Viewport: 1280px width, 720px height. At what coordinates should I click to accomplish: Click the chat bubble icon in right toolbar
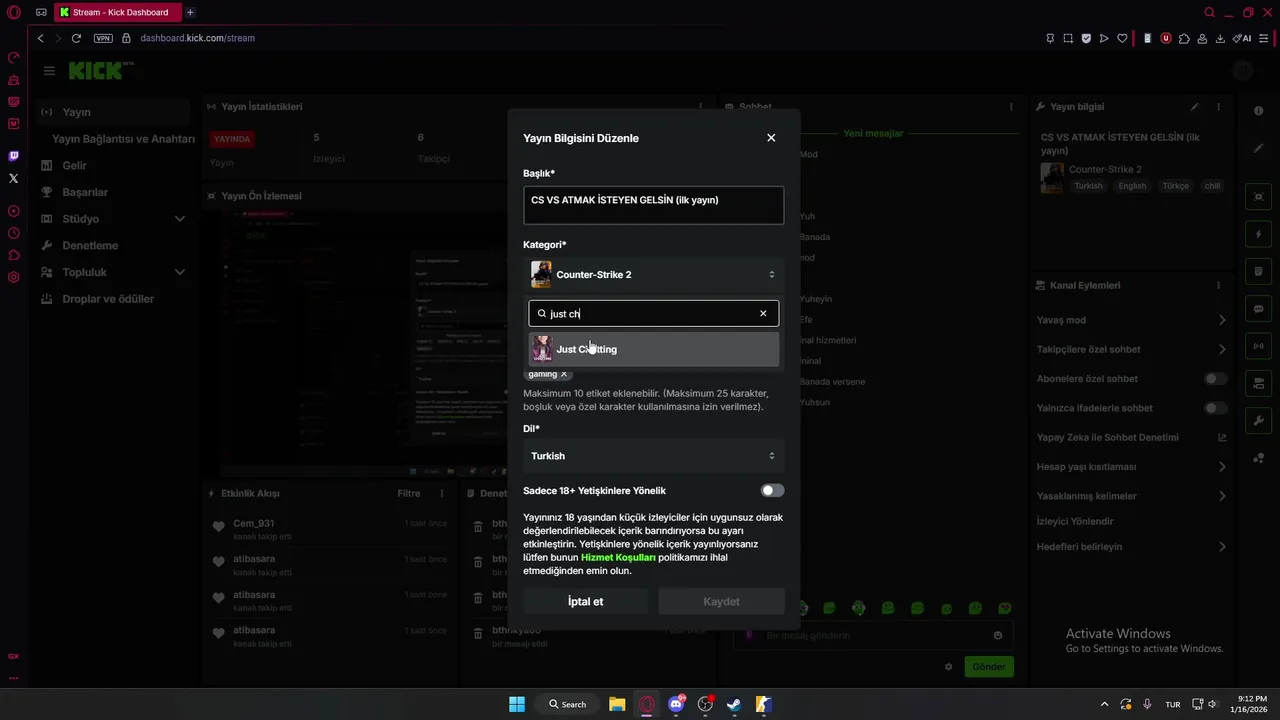1258,309
